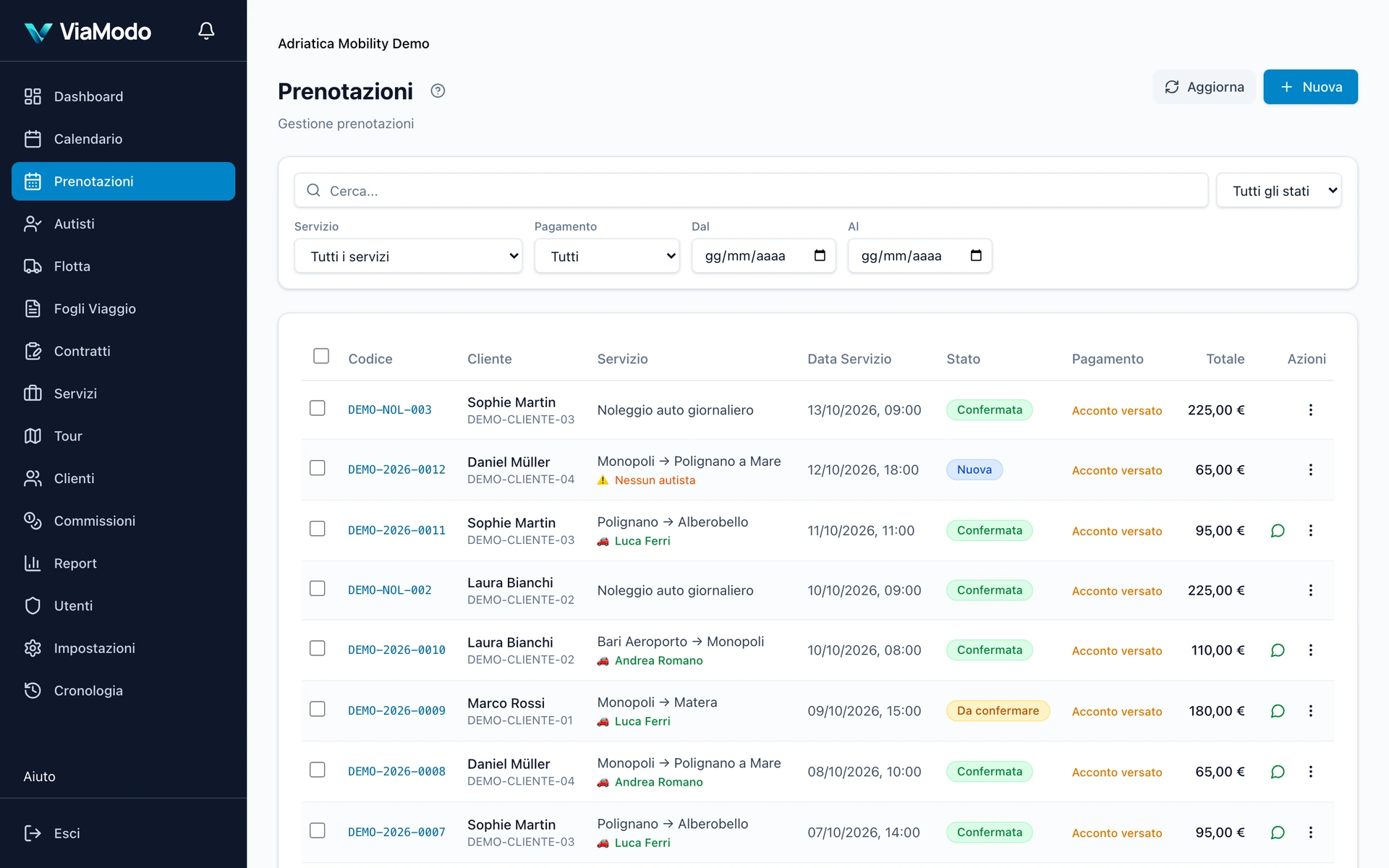The image size is (1389, 868).
Task: Open Cronologia in the sidebar
Action: coord(123,691)
